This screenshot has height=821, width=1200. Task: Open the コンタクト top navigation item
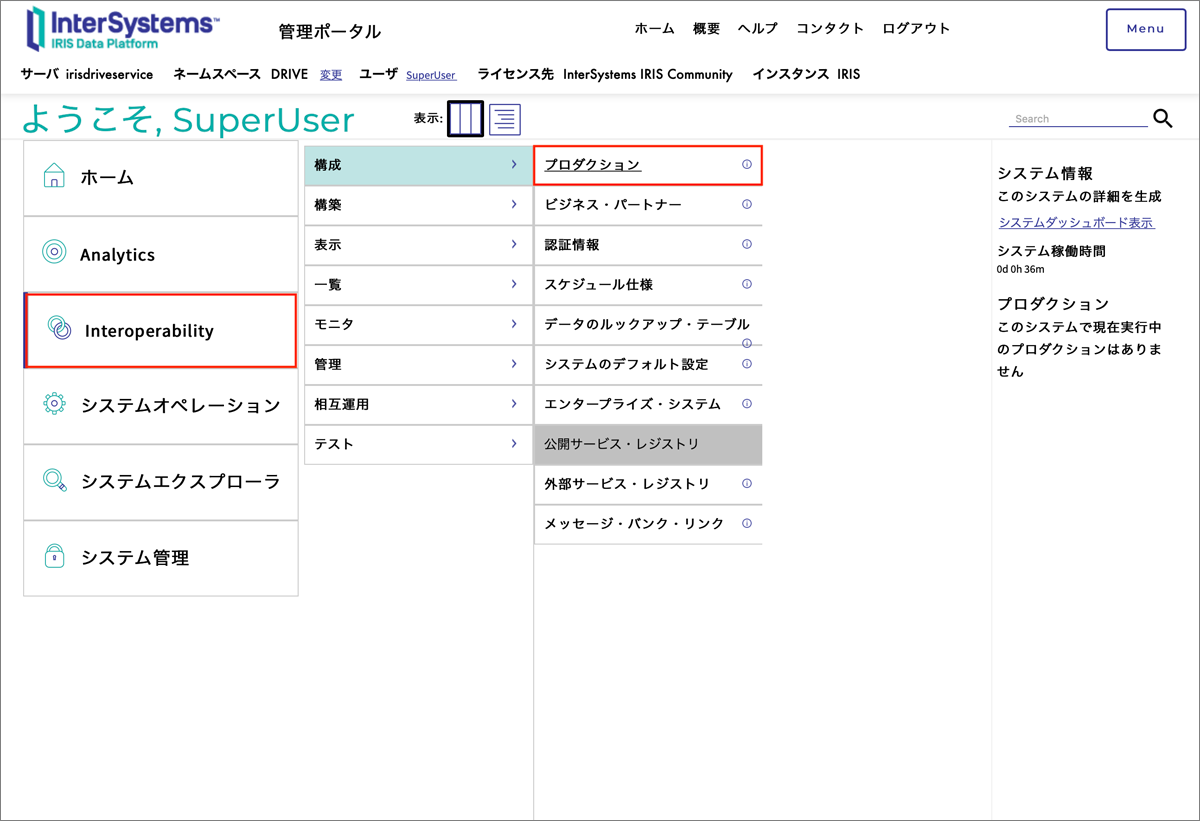pos(829,29)
